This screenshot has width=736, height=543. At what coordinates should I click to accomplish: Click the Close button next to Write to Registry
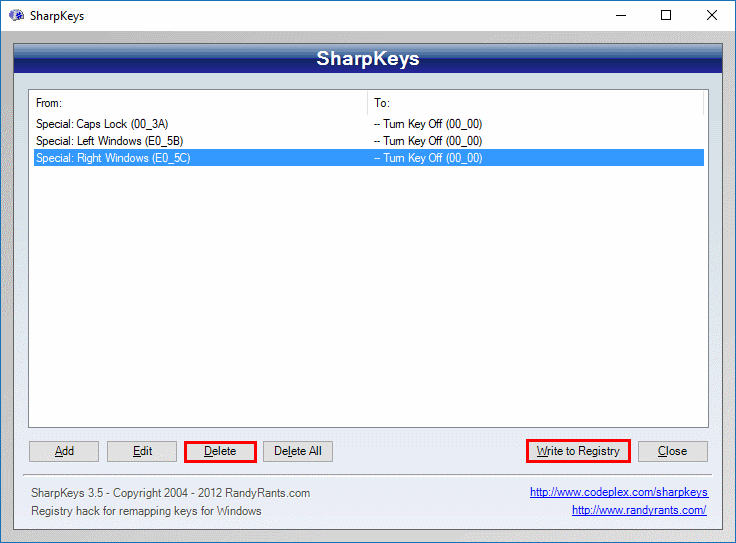coord(672,451)
